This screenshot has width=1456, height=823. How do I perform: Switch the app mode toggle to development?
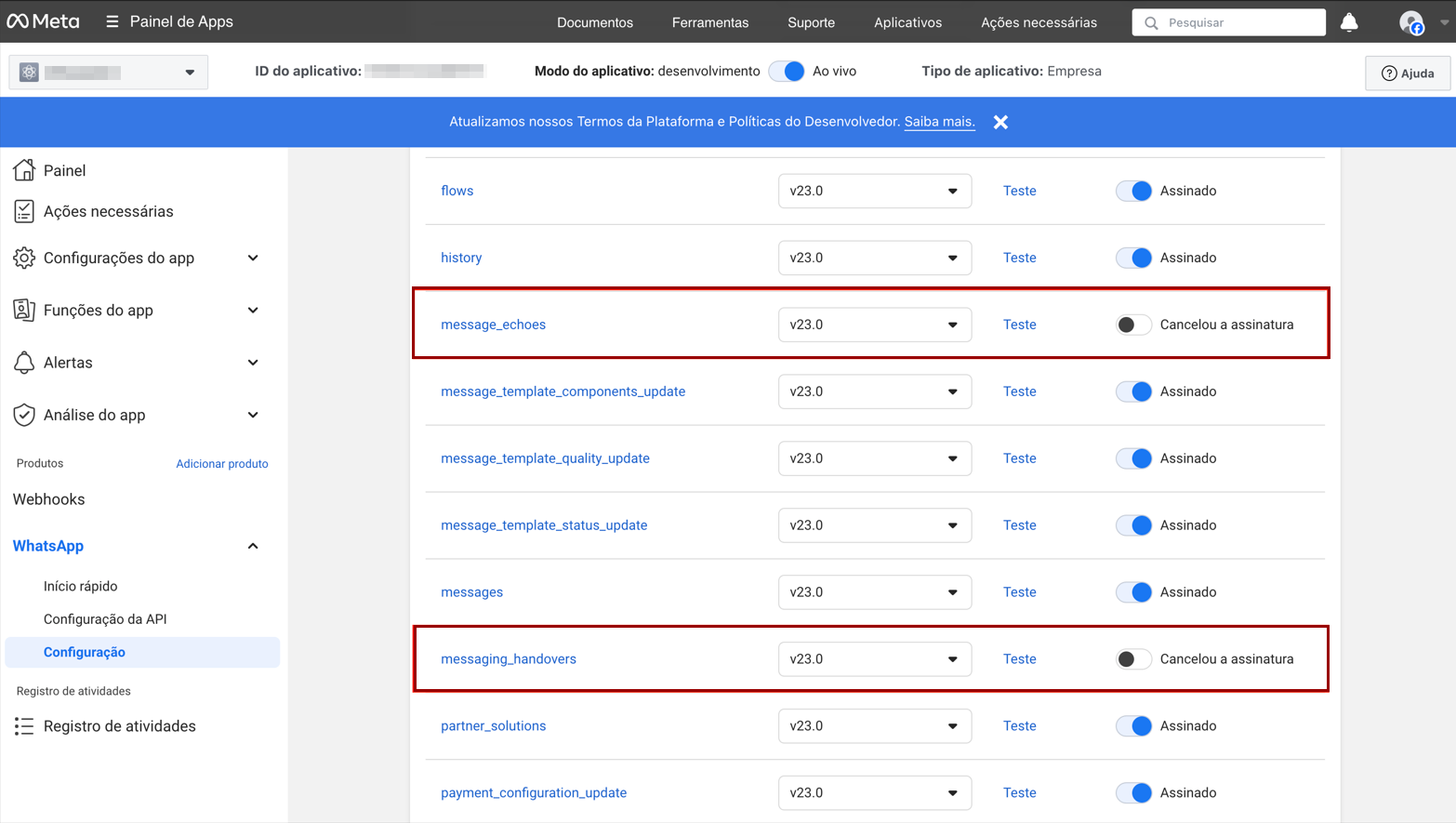tap(787, 72)
